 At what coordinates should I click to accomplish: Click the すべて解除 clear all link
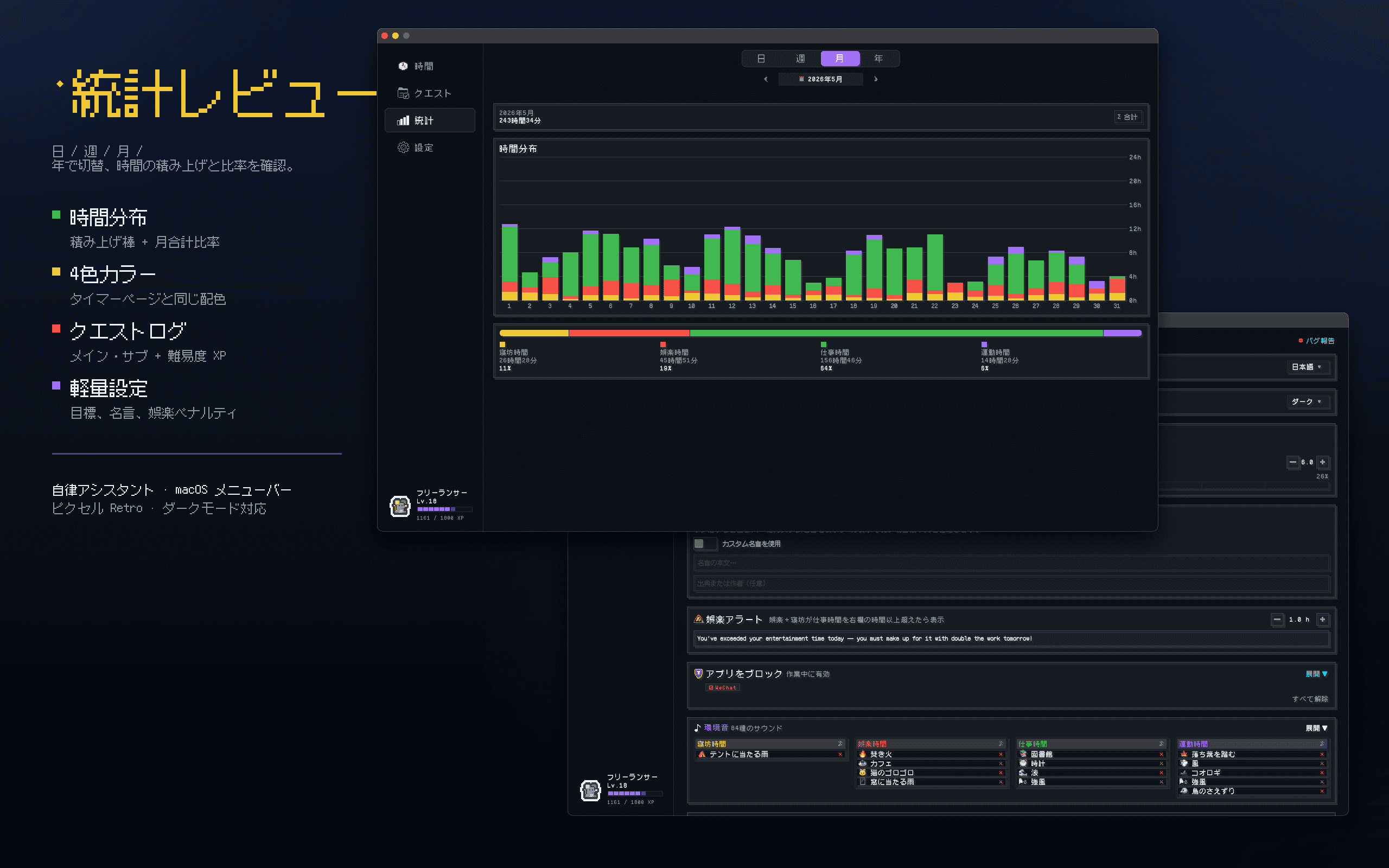(1310, 699)
